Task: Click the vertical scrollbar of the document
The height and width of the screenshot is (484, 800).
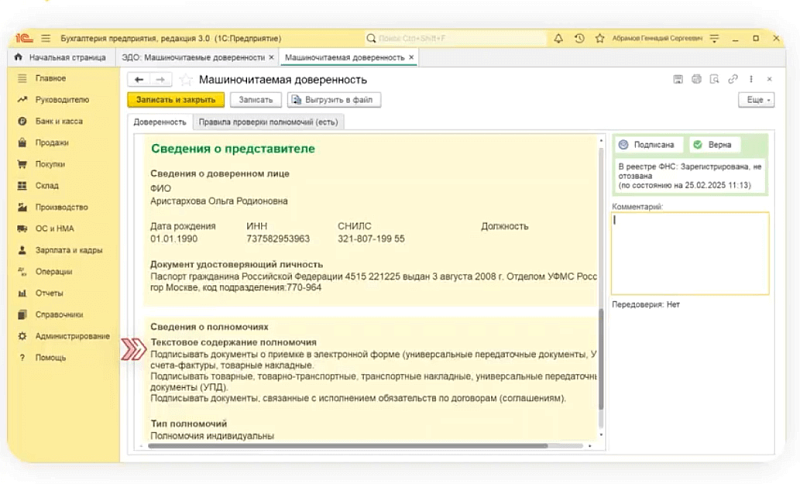Action: [601, 360]
